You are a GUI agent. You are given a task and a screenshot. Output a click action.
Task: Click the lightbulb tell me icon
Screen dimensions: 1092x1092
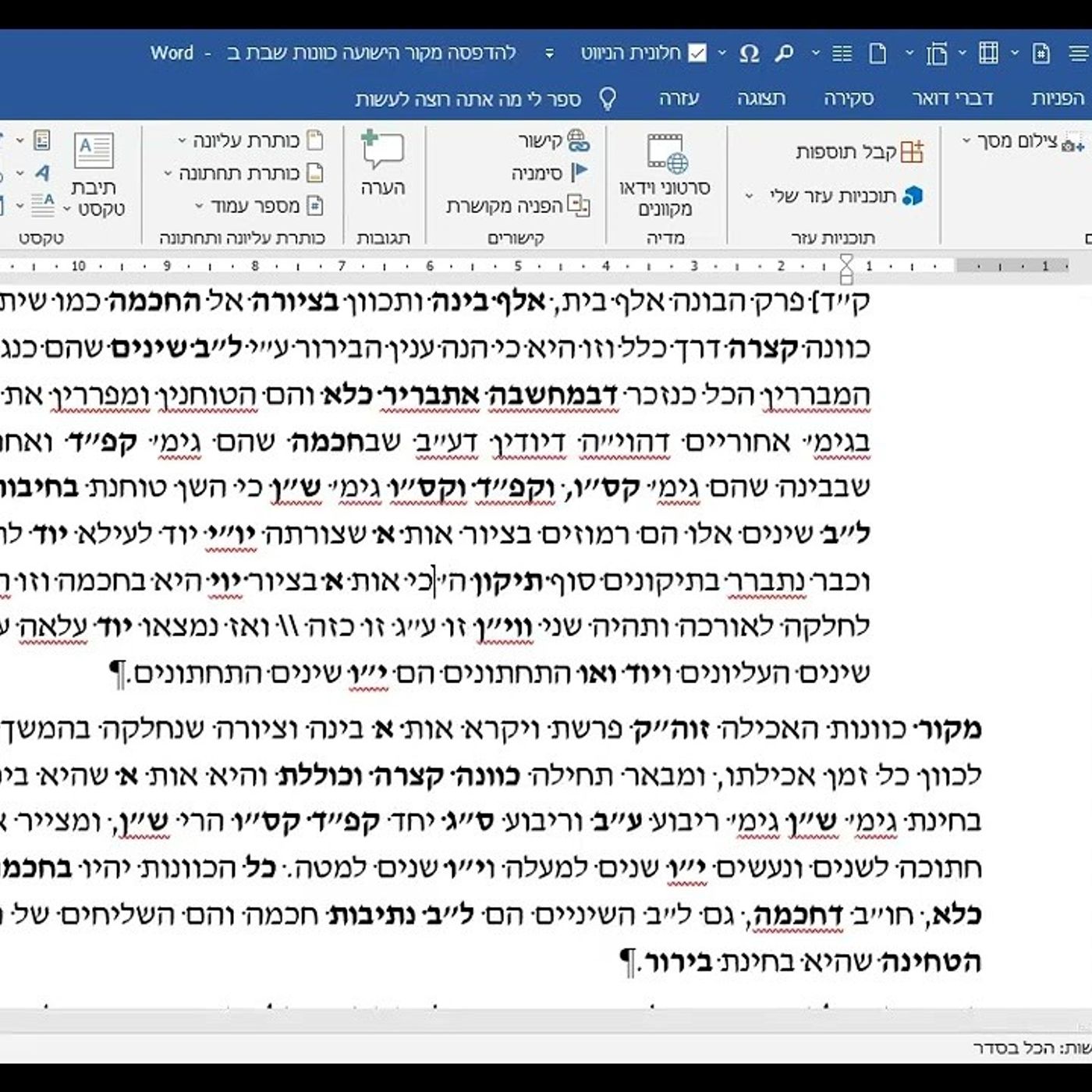click(607, 99)
